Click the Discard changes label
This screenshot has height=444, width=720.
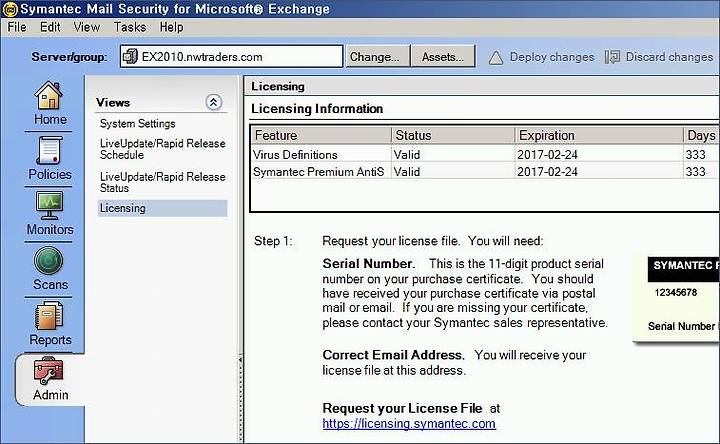pos(669,57)
